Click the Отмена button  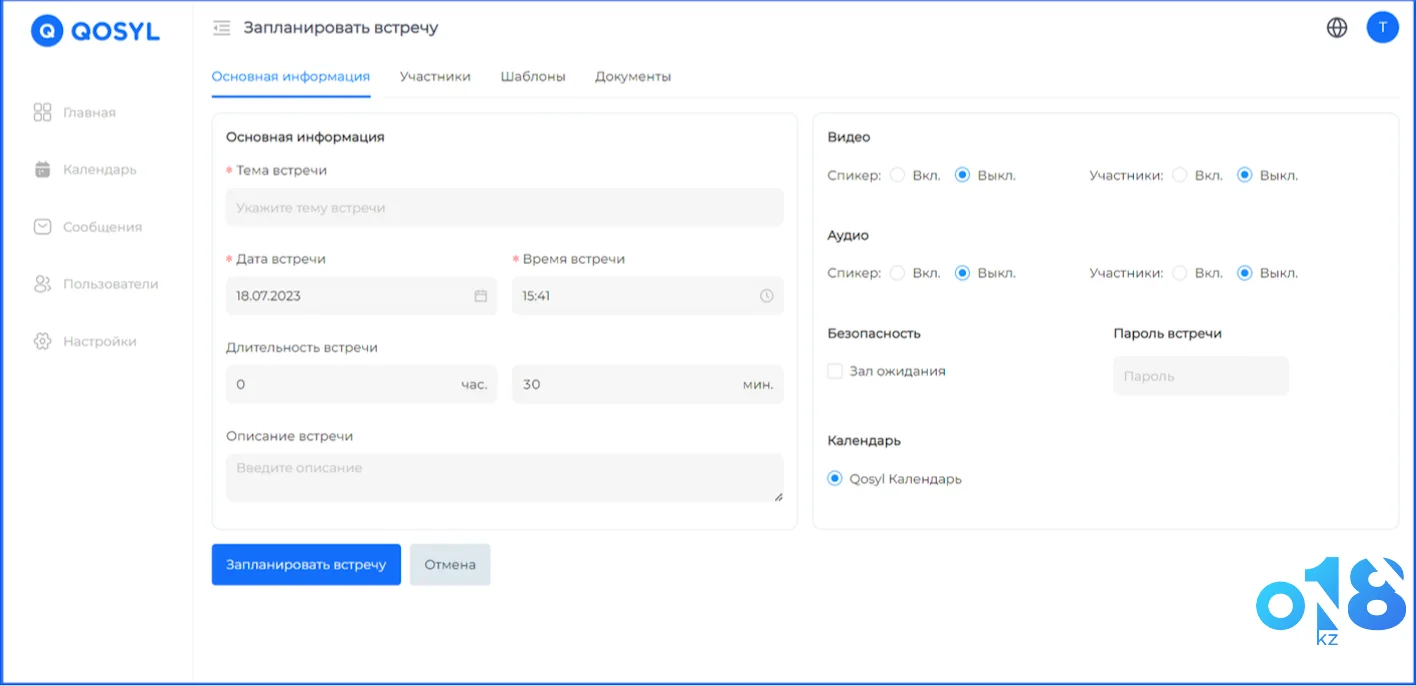click(x=450, y=564)
